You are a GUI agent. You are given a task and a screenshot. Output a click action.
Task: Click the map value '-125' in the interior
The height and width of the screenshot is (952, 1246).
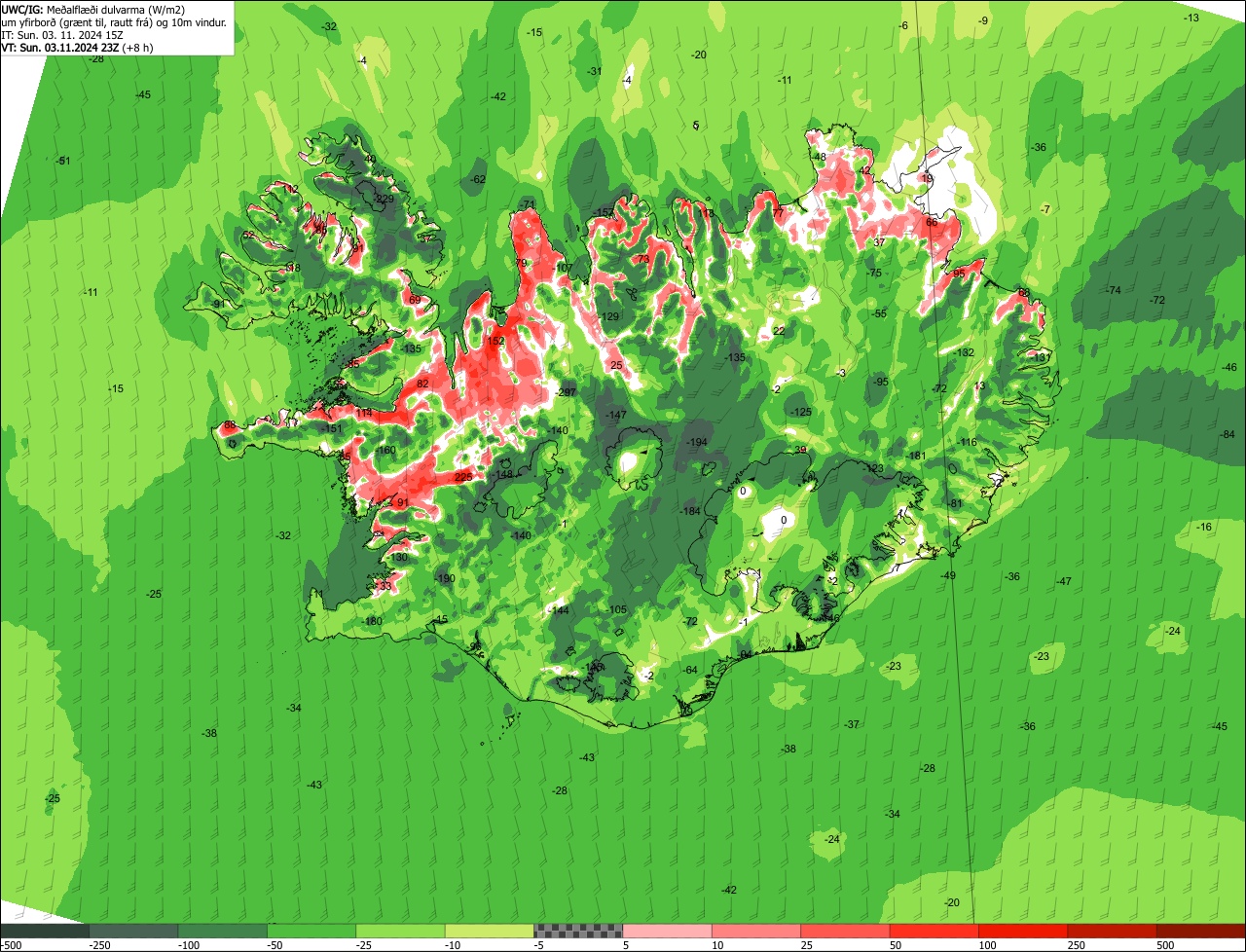pos(801,412)
